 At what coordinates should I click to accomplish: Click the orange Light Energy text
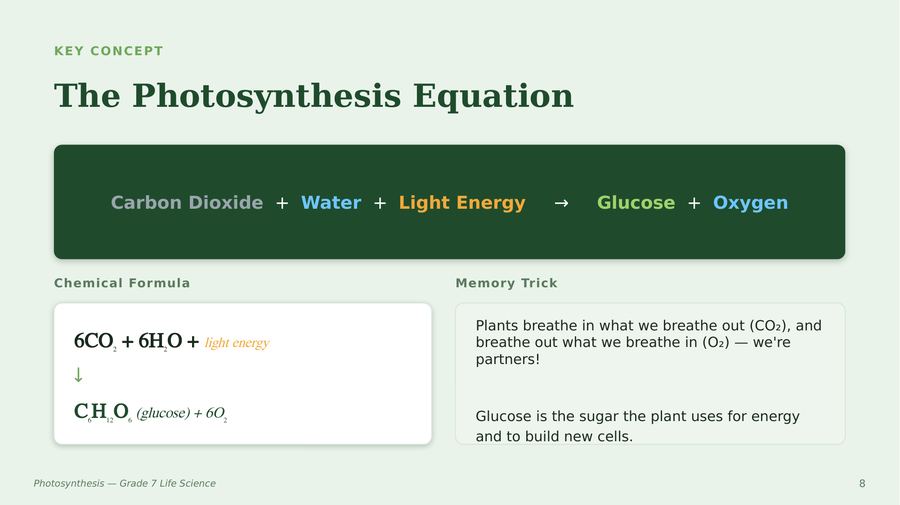click(x=462, y=203)
